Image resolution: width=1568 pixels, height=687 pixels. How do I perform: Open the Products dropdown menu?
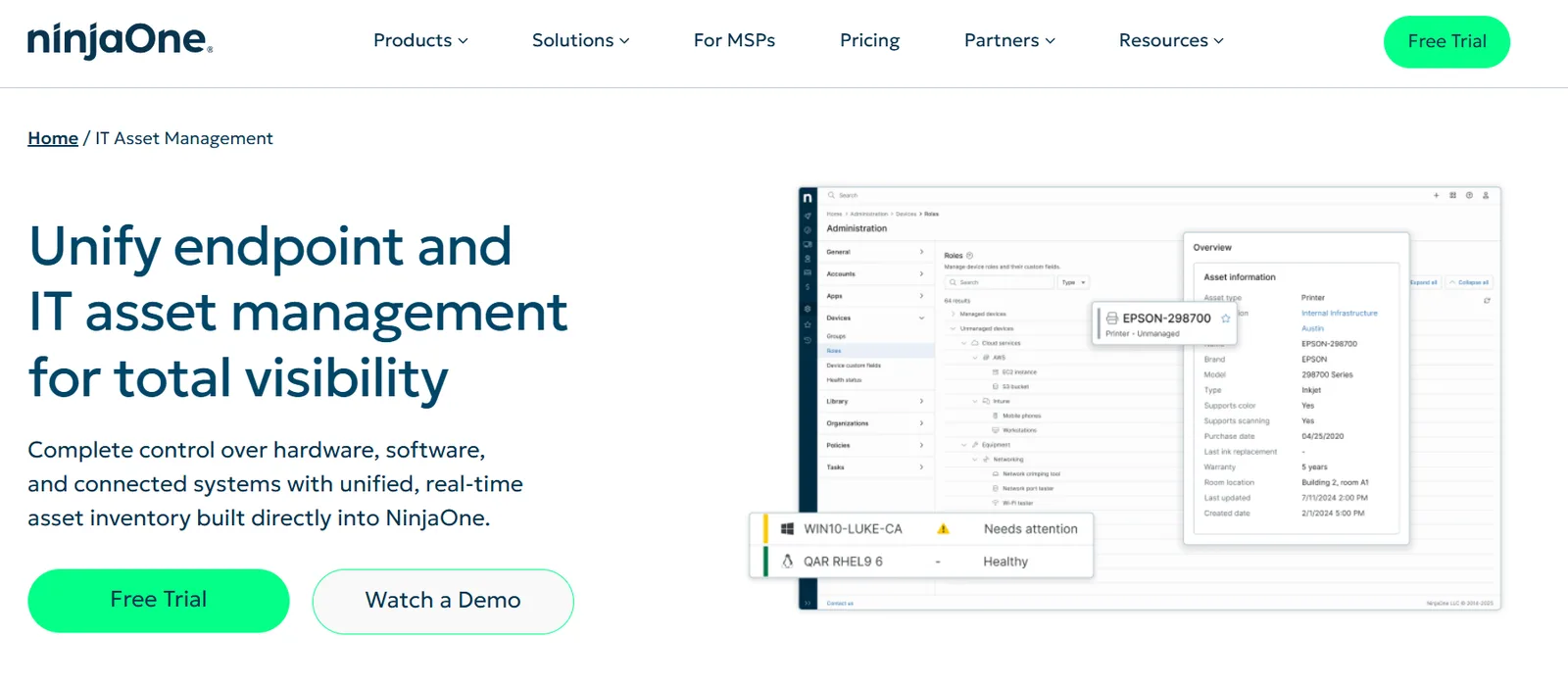(420, 40)
